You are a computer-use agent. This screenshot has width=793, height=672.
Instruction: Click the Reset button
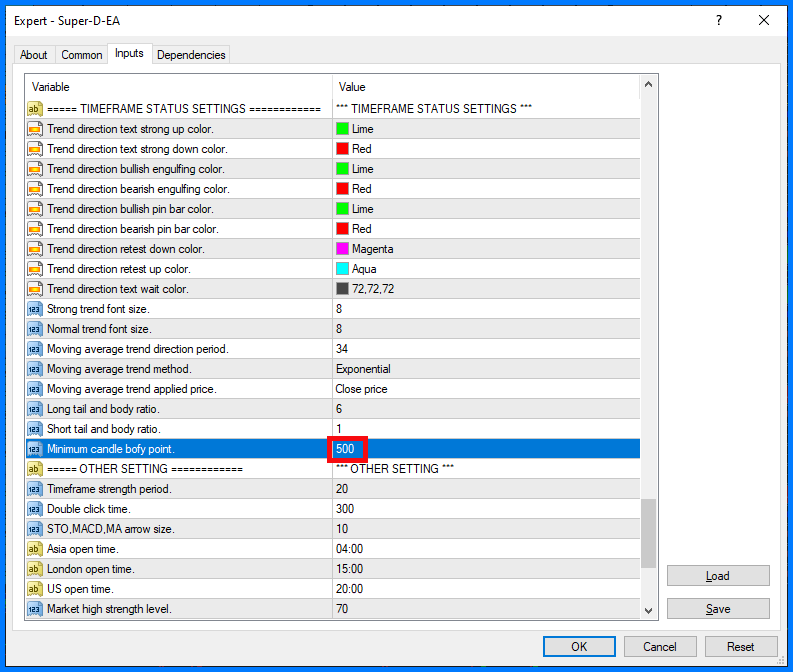pyautogui.click(x=740, y=647)
